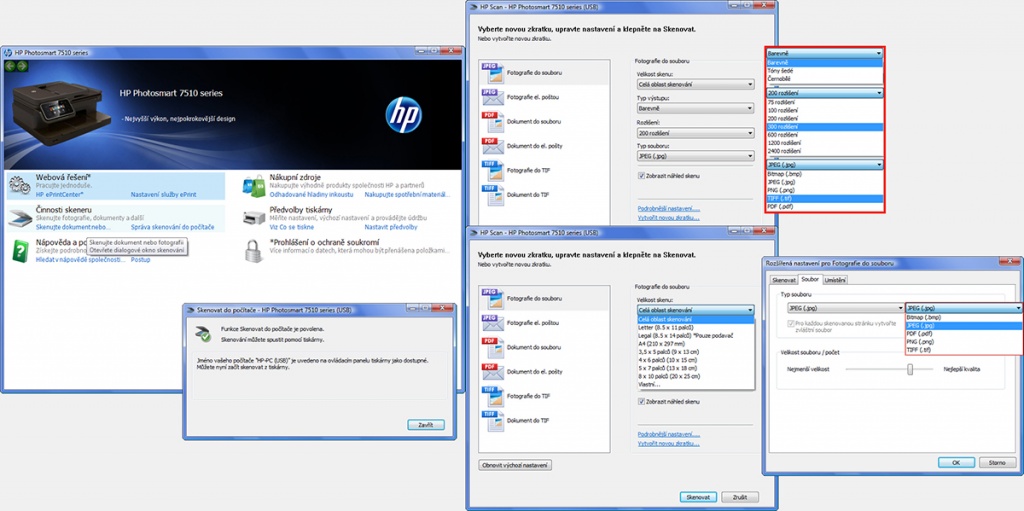
Task: Choose A4 (210 x 297 mm) scan size
Action: click(696, 343)
